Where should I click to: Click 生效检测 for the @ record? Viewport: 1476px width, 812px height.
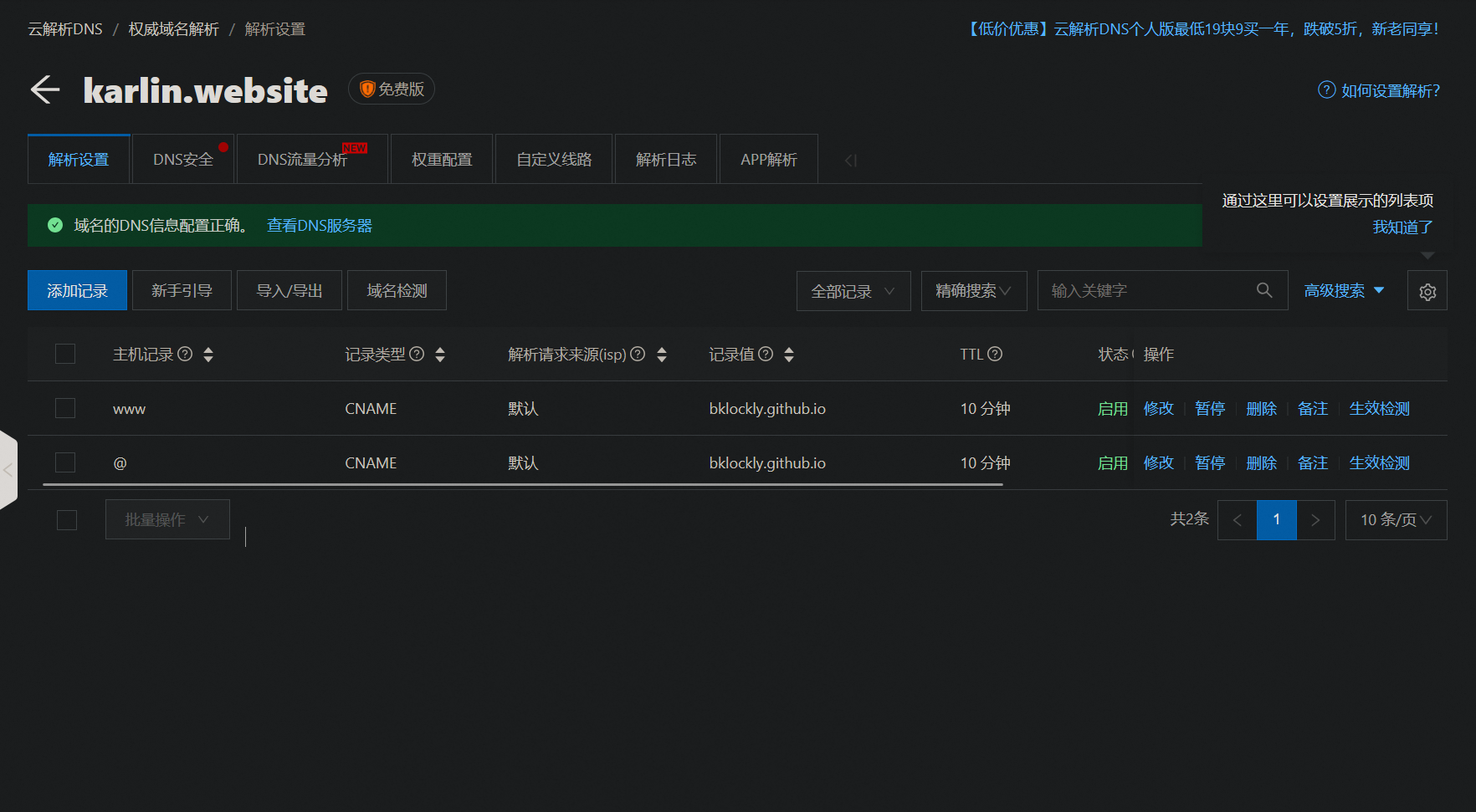(x=1380, y=462)
